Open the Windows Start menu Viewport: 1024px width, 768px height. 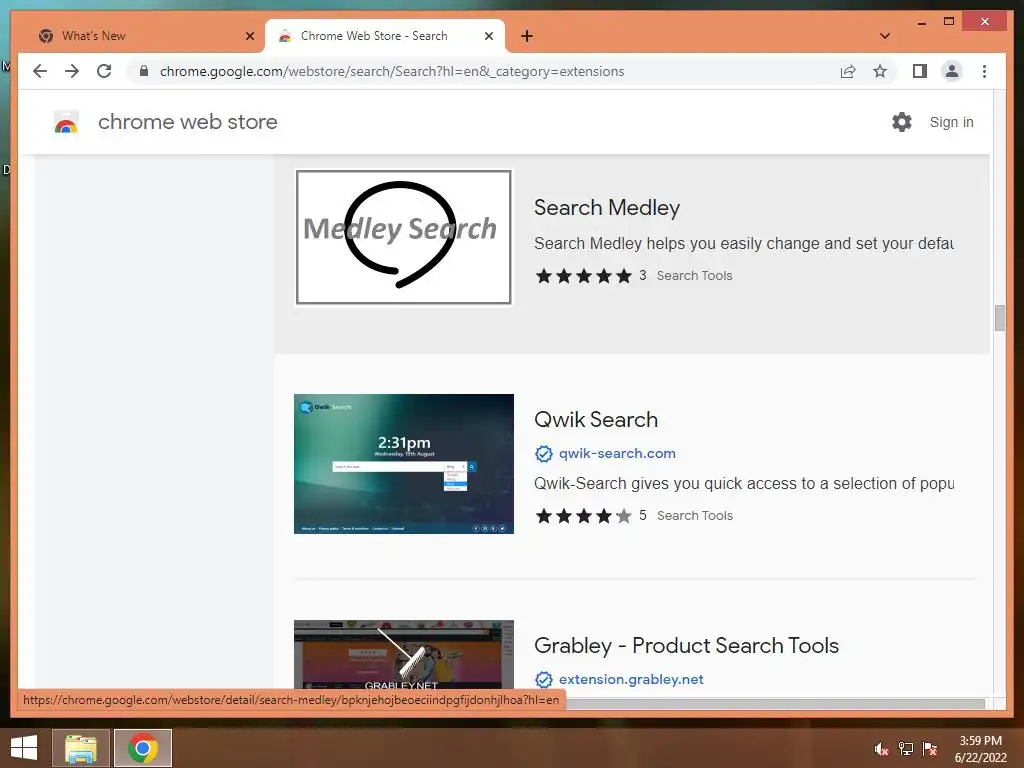[x=24, y=748]
